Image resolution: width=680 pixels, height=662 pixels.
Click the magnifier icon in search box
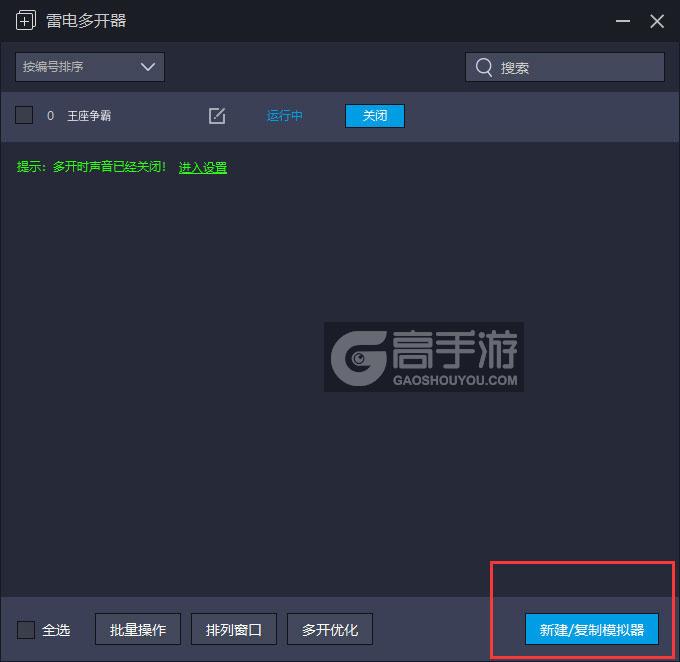click(484, 67)
